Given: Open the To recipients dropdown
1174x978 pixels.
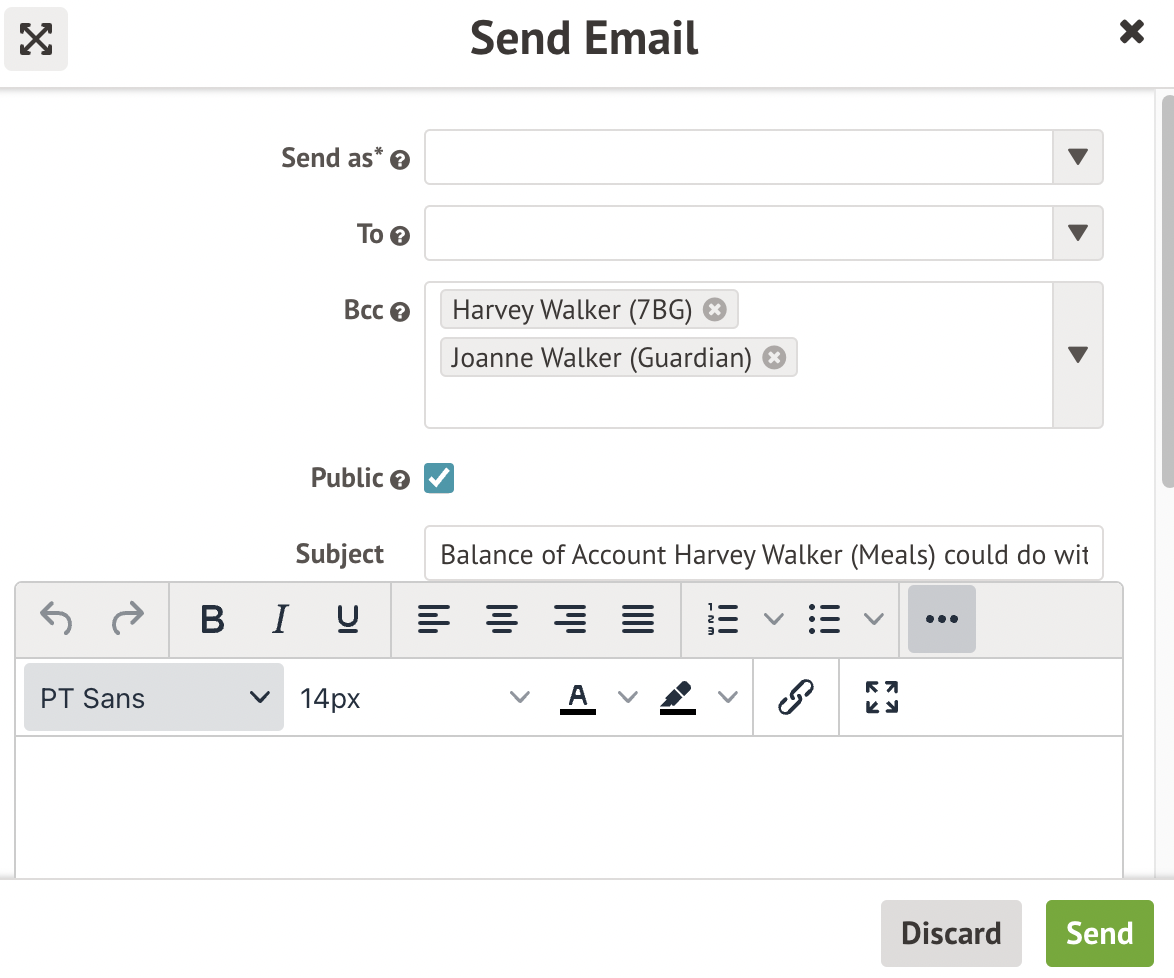Looking at the screenshot, I should [1077, 233].
